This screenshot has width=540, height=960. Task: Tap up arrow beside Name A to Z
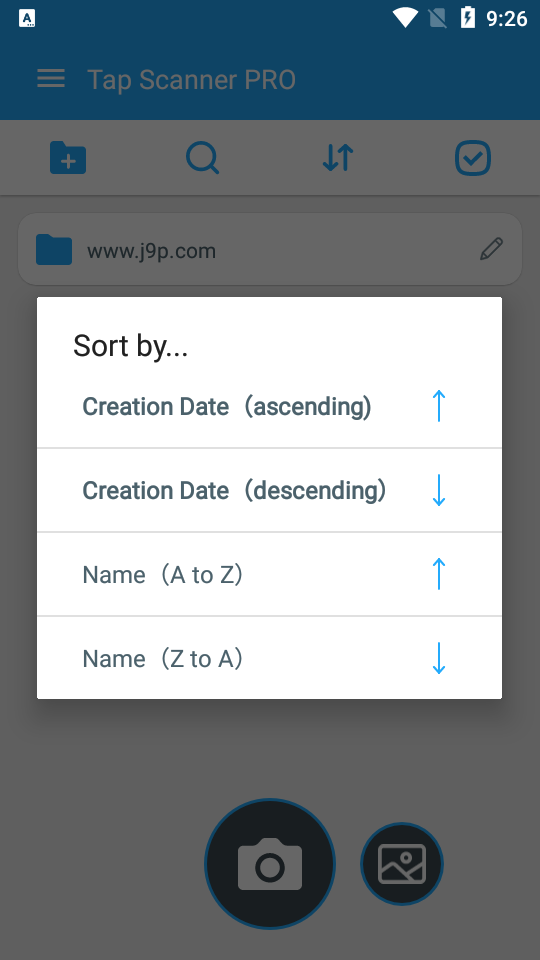[x=438, y=574]
